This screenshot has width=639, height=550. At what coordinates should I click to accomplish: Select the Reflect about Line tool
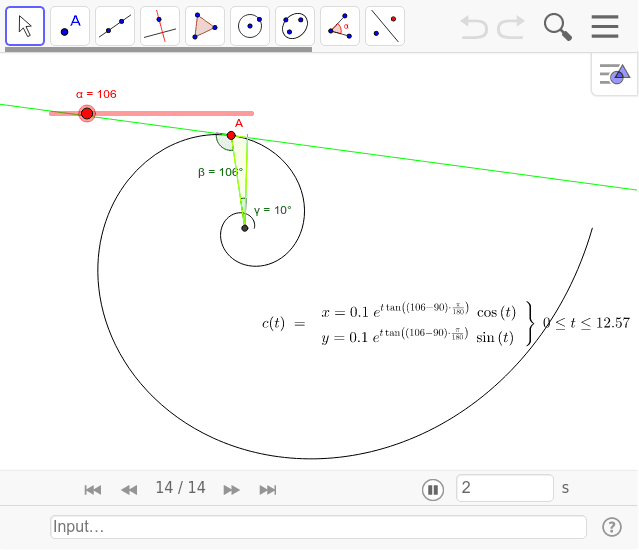coord(385,26)
